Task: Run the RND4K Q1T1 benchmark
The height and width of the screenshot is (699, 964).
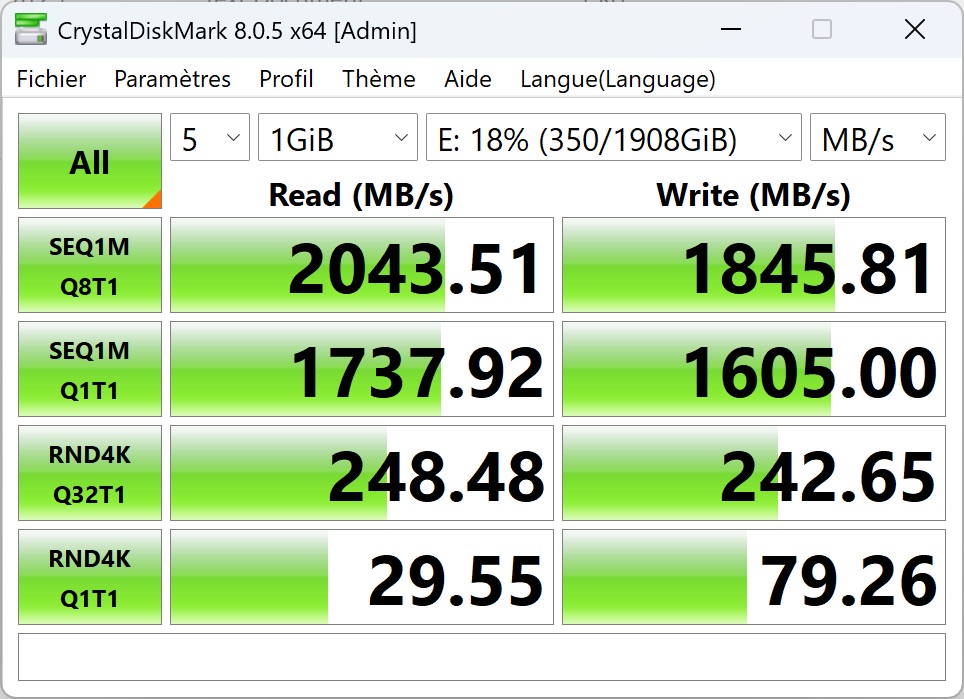Action: tap(90, 578)
